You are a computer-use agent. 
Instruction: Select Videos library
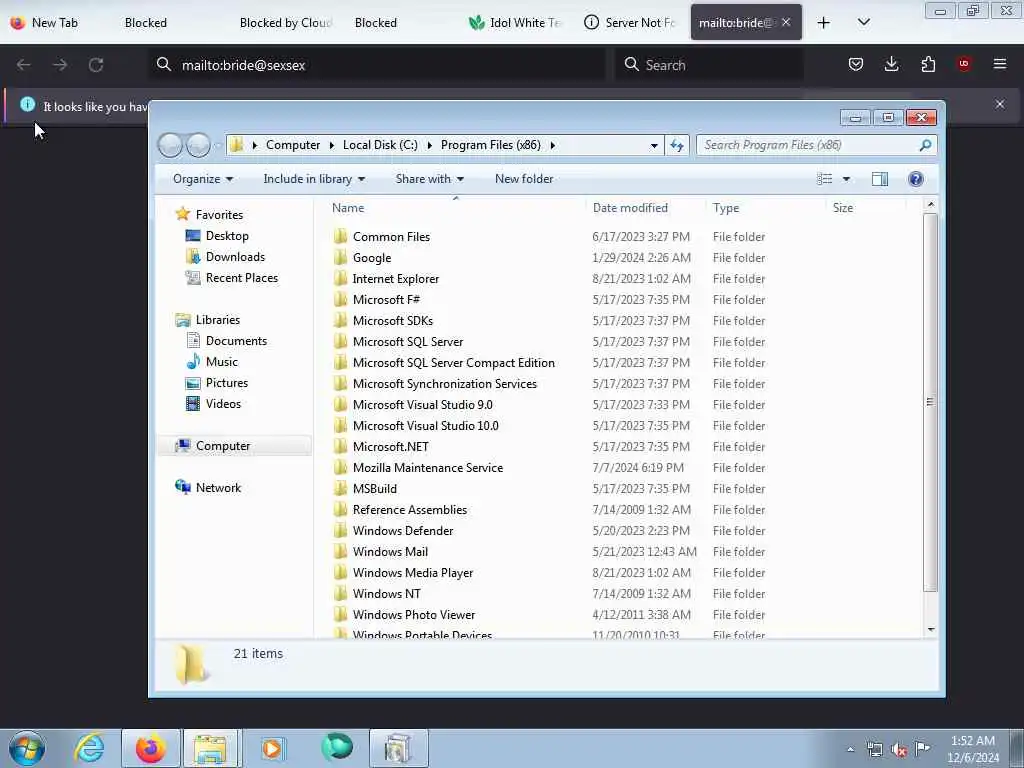coord(223,404)
